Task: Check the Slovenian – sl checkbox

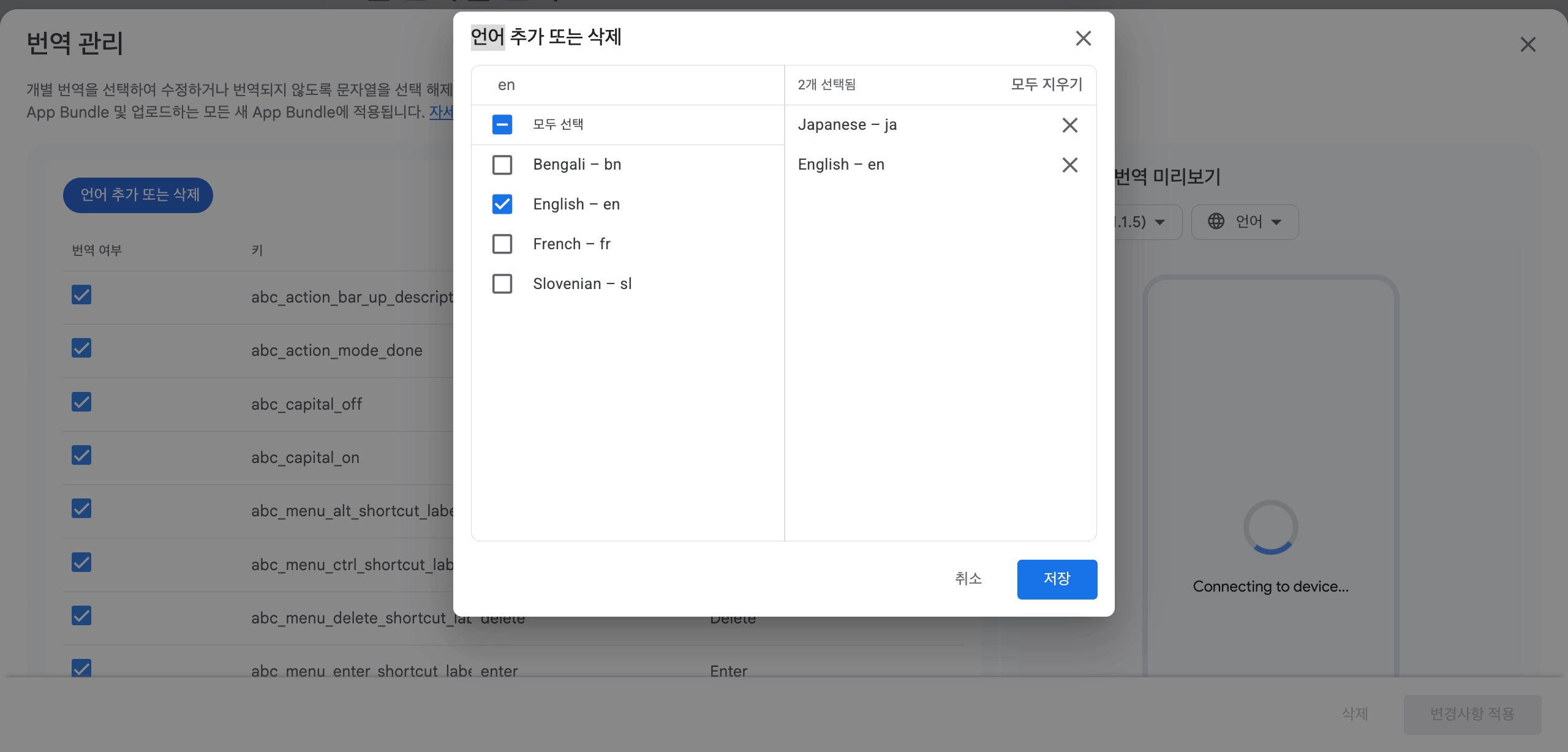Action: pyautogui.click(x=502, y=284)
